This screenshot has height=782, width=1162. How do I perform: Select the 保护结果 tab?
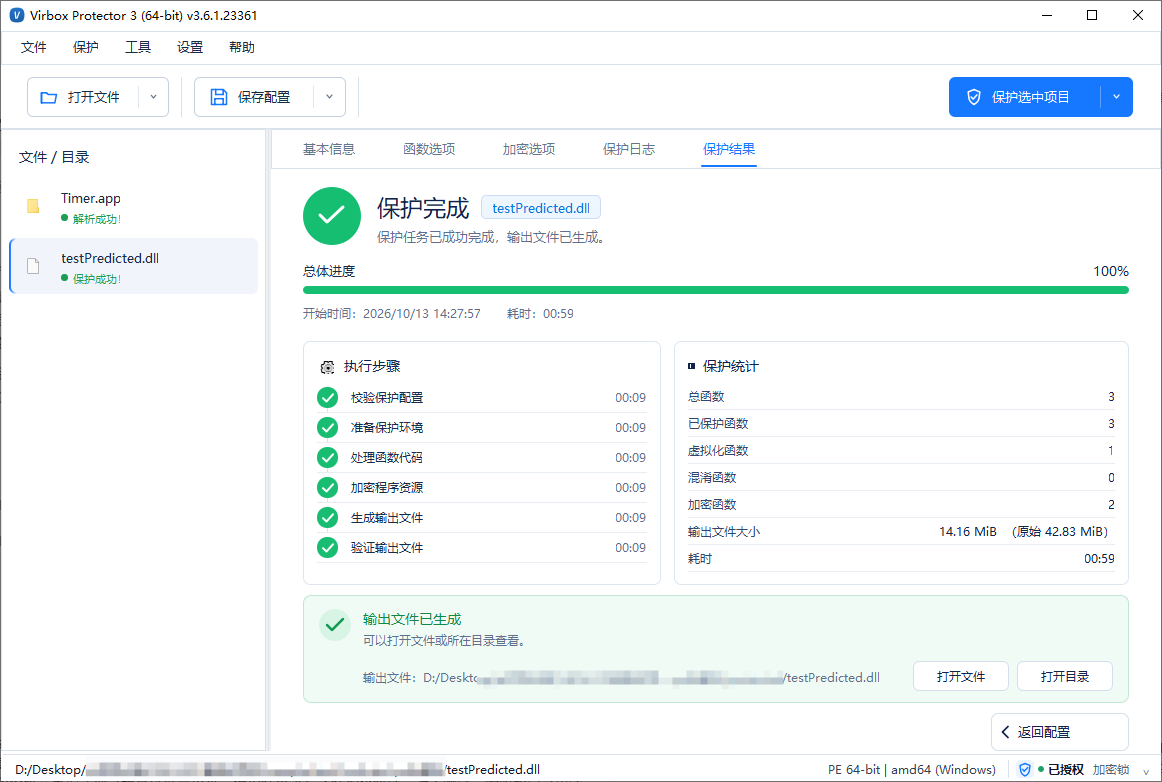pos(729,149)
